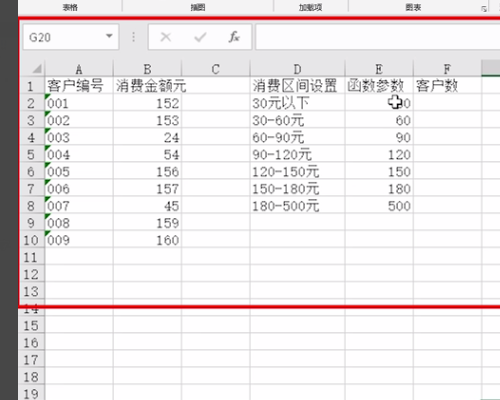
Task: Open the Name Box dropdown arrow
Action: pyautogui.click(x=109, y=36)
